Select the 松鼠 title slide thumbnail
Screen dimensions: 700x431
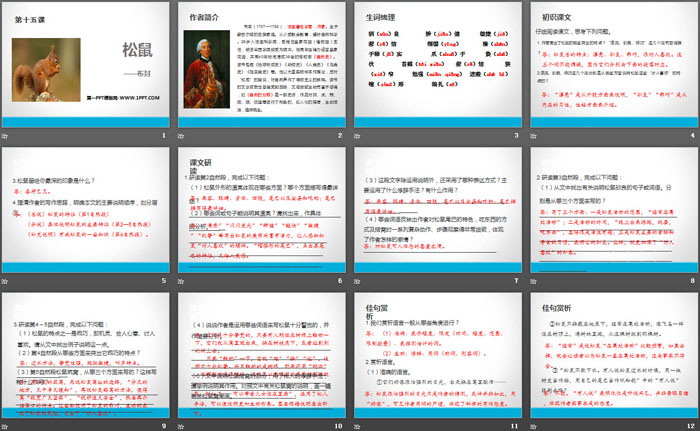[x=85, y=65]
